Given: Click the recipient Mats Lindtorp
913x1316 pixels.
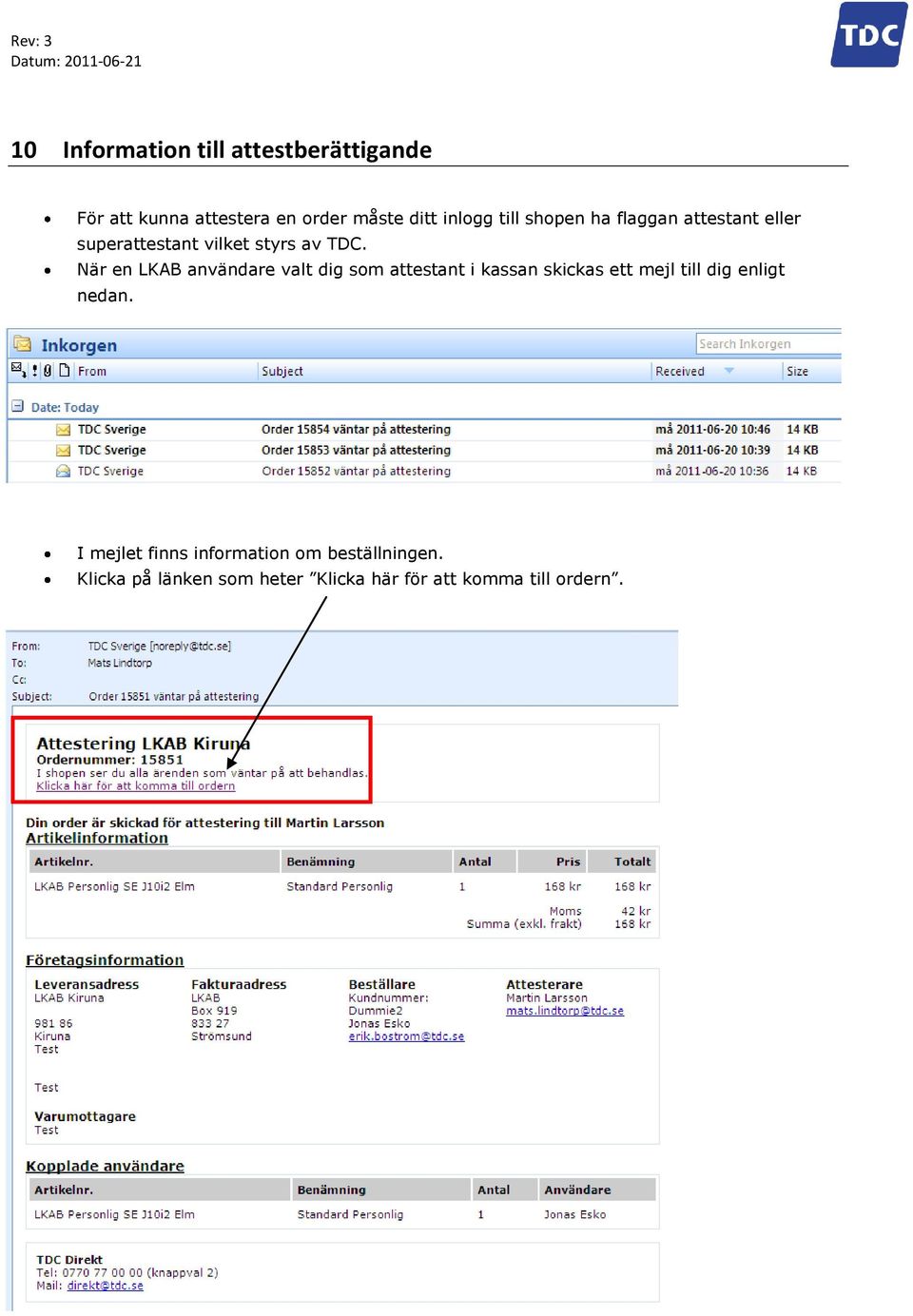Looking at the screenshot, I should point(120,663).
